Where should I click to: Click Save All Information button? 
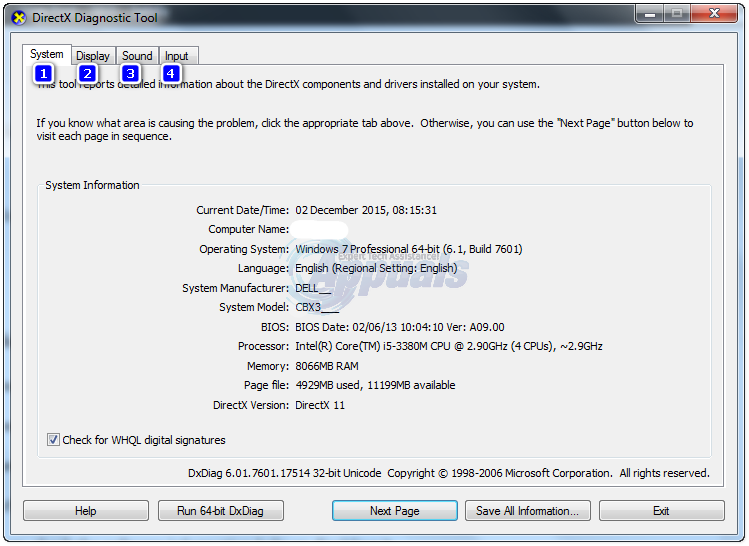click(x=527, y=511)
